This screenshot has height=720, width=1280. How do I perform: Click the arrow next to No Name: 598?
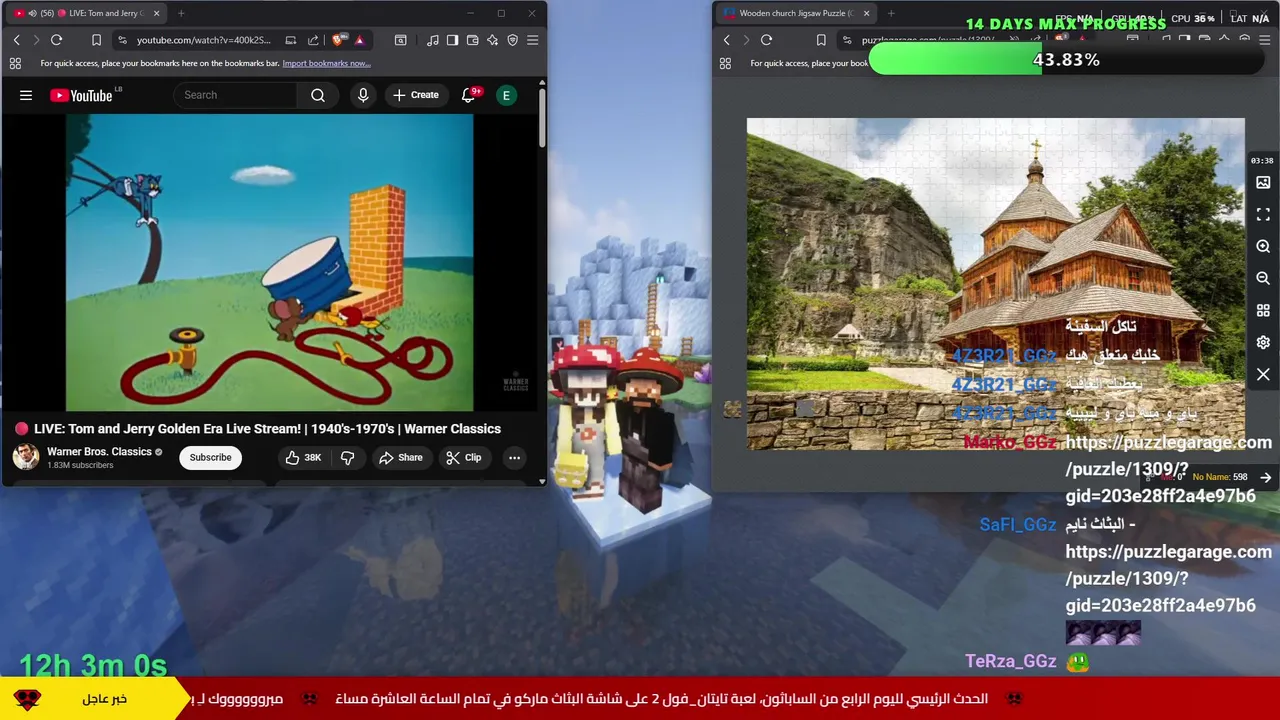1265,477
